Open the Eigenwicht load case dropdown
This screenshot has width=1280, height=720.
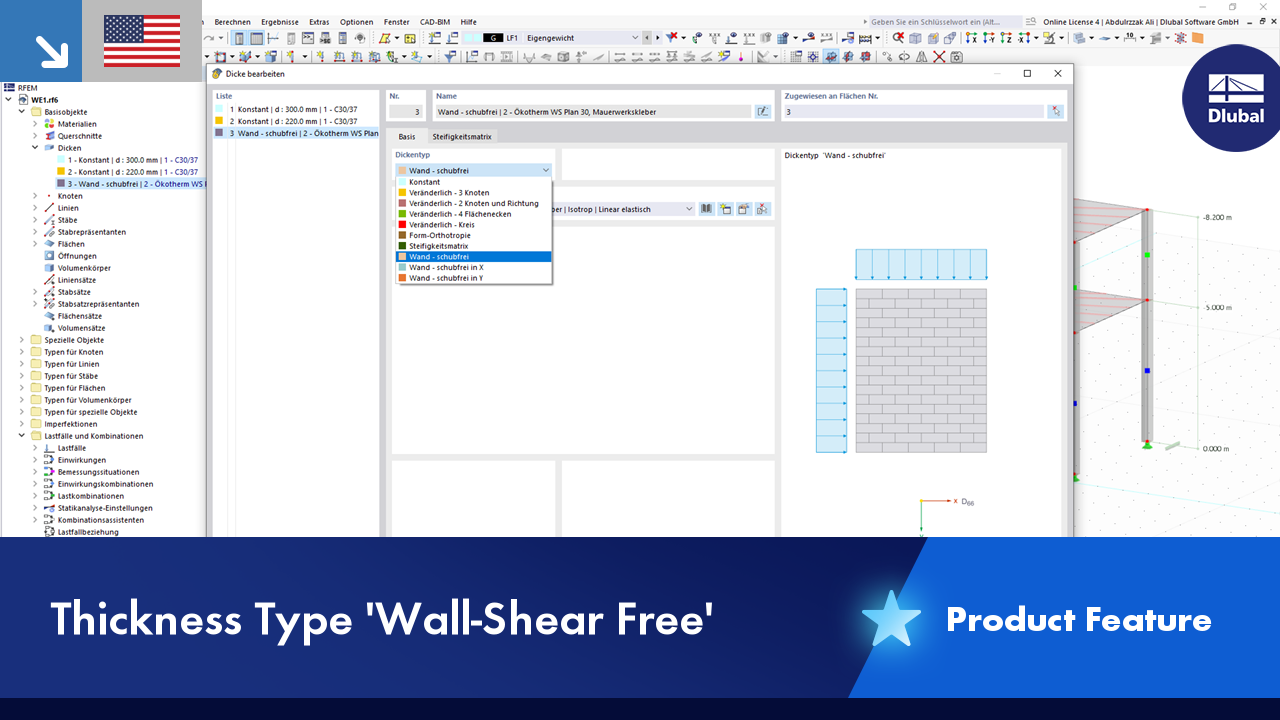637,36
